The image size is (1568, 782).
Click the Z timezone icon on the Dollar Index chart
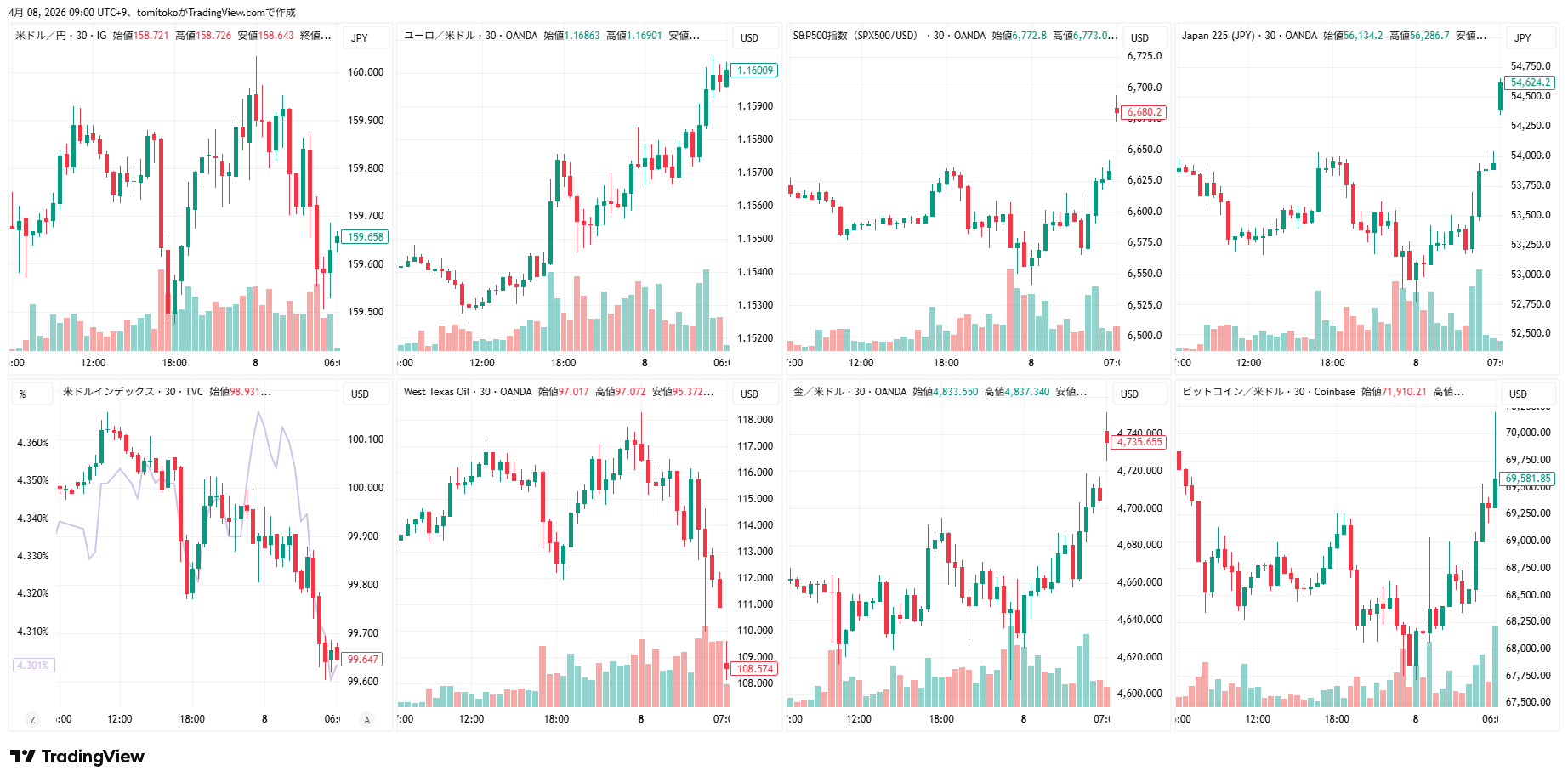click(32, 720)
